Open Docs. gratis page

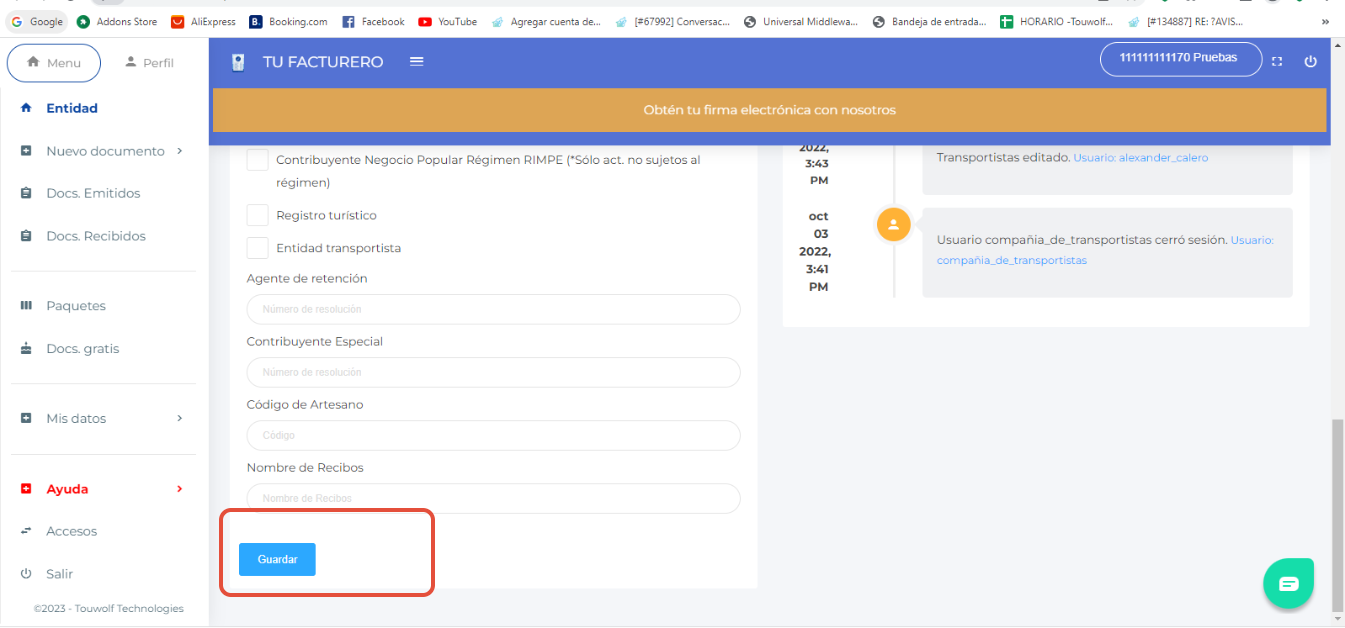coord(82,349)
